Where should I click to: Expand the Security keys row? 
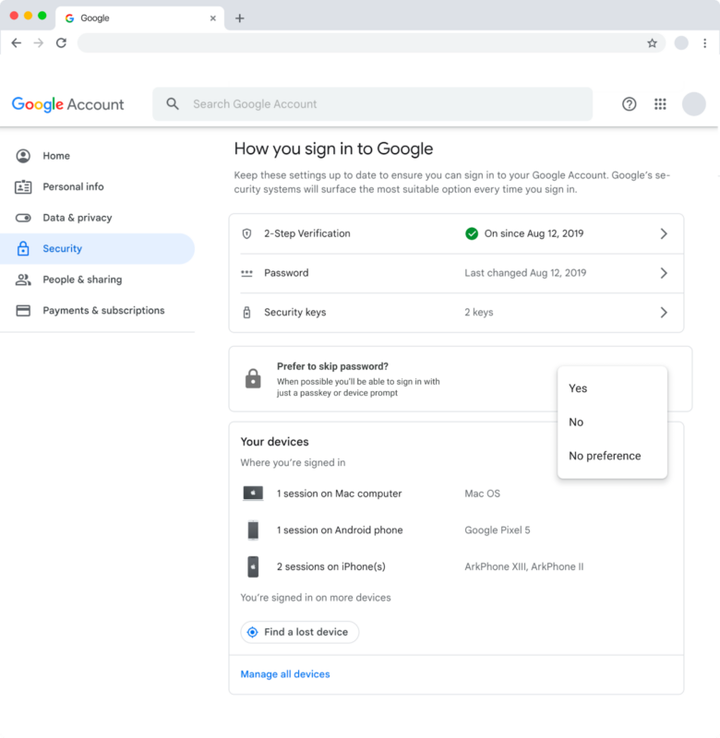tap(663, 312)
